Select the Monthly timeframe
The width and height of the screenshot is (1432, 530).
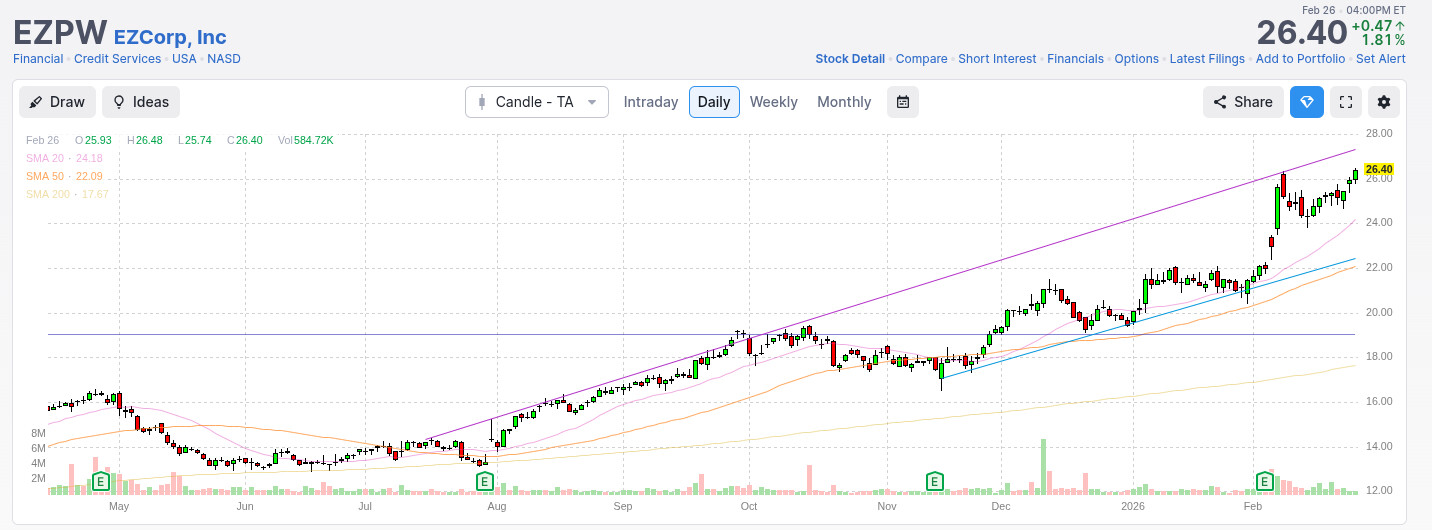click(844, 102)
